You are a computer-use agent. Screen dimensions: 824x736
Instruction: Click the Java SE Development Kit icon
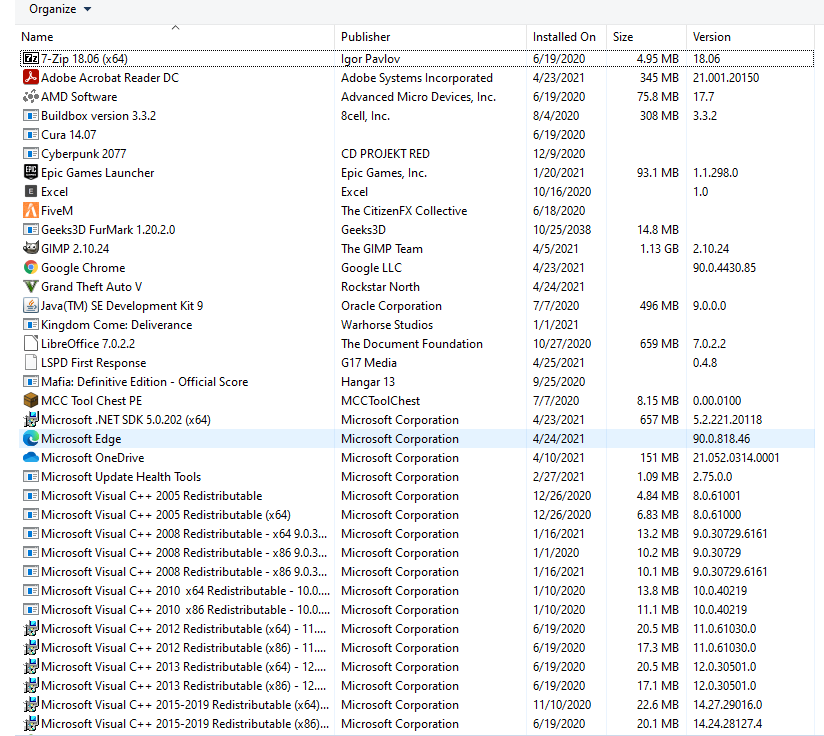coord(31,305)
